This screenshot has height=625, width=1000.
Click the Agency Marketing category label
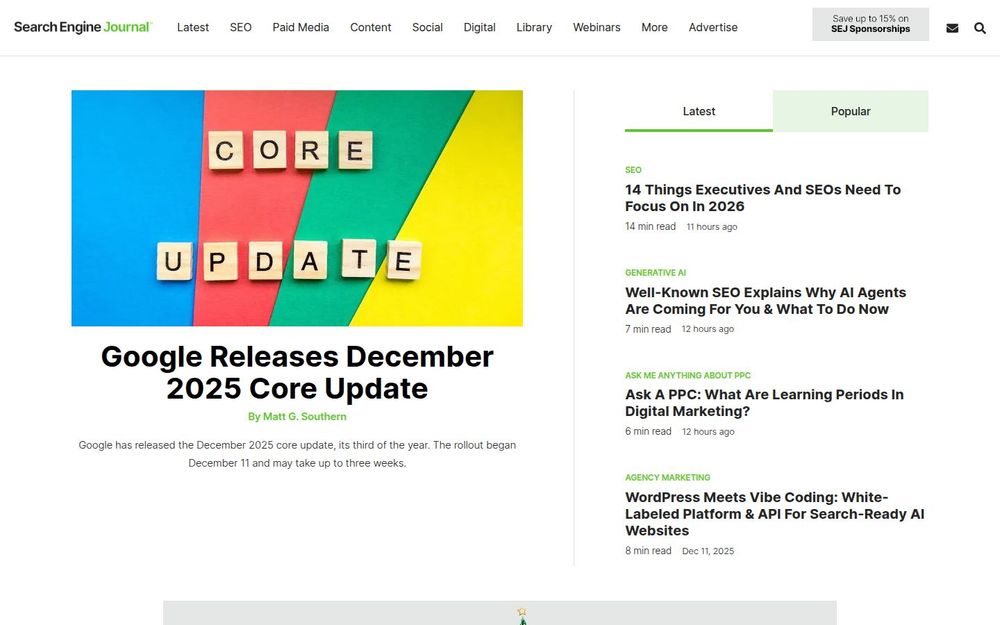(668, 478)
